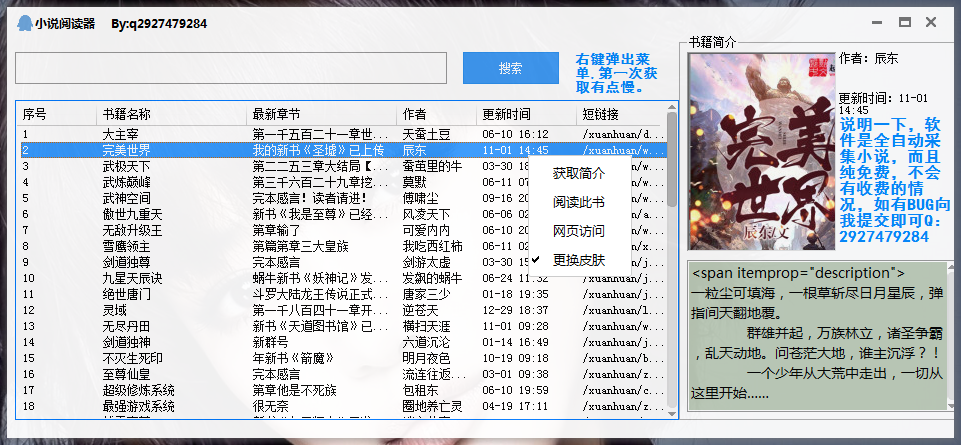Select the 剑道独尊 book row
Viewport: 961px width, 445px height.
(343, 262)
